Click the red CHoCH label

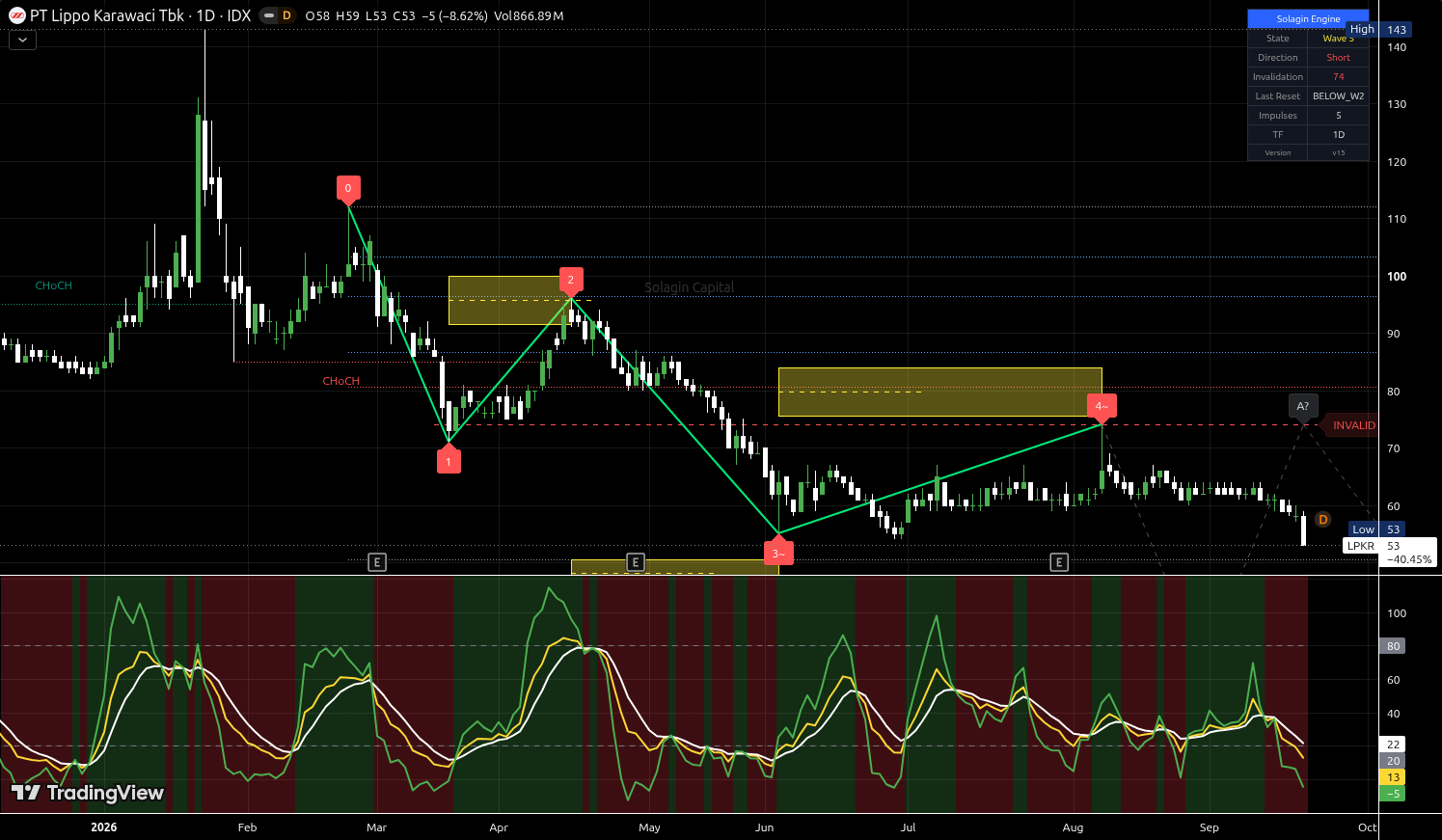point(341,381)
